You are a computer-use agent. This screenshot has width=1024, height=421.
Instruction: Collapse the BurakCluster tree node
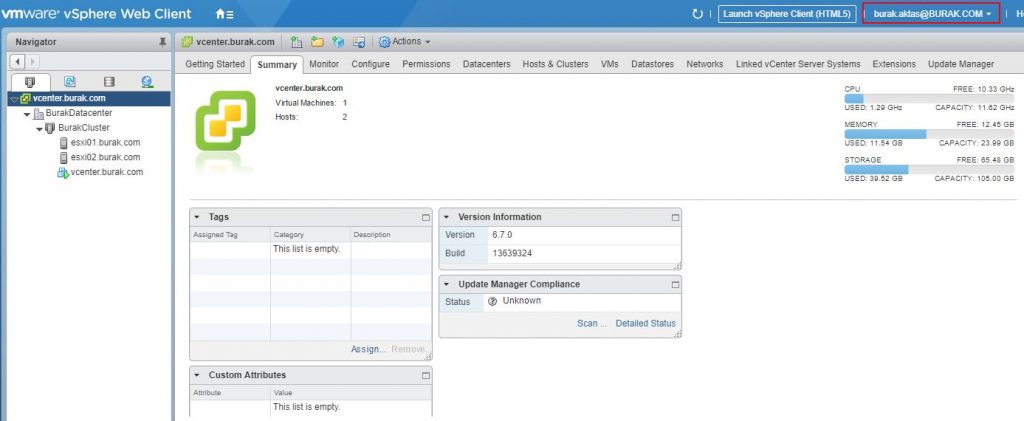click(39, 129)
